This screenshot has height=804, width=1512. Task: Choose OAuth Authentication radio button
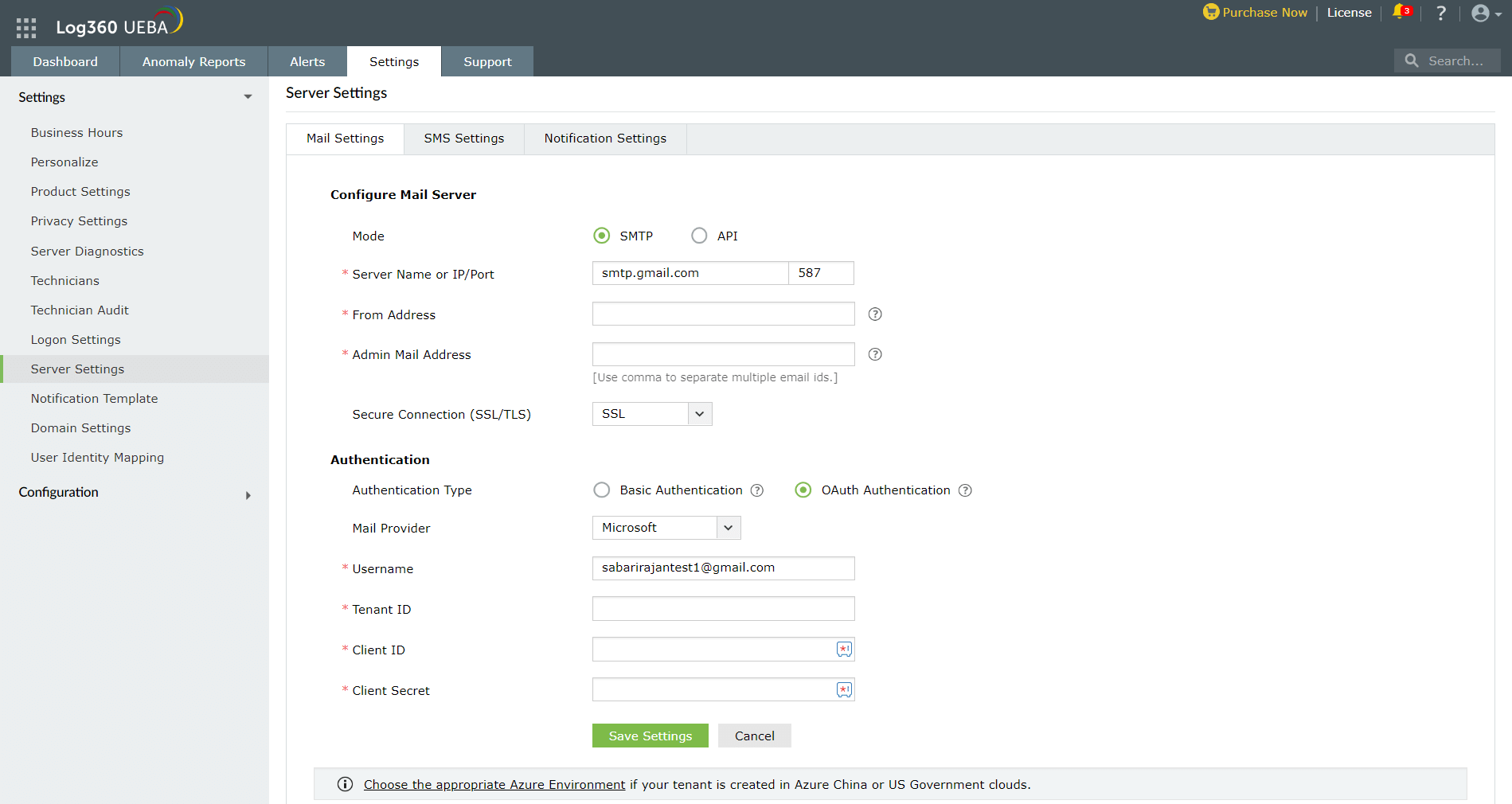pos(803,490)
